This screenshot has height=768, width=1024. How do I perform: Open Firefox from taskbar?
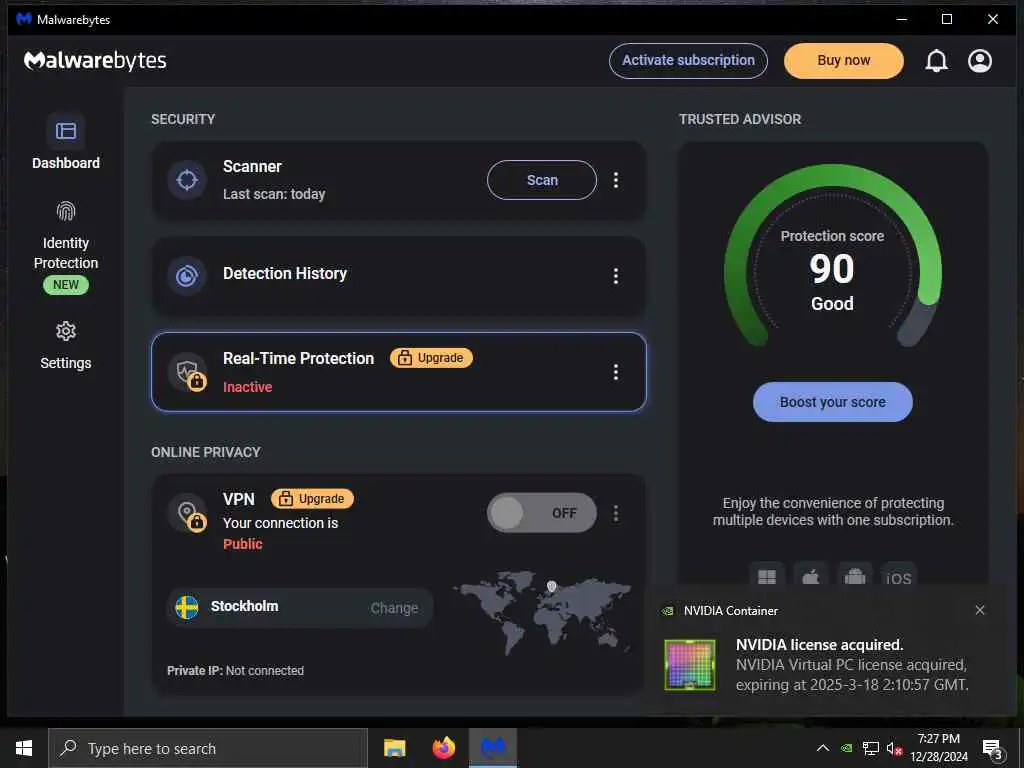(443, 748)
